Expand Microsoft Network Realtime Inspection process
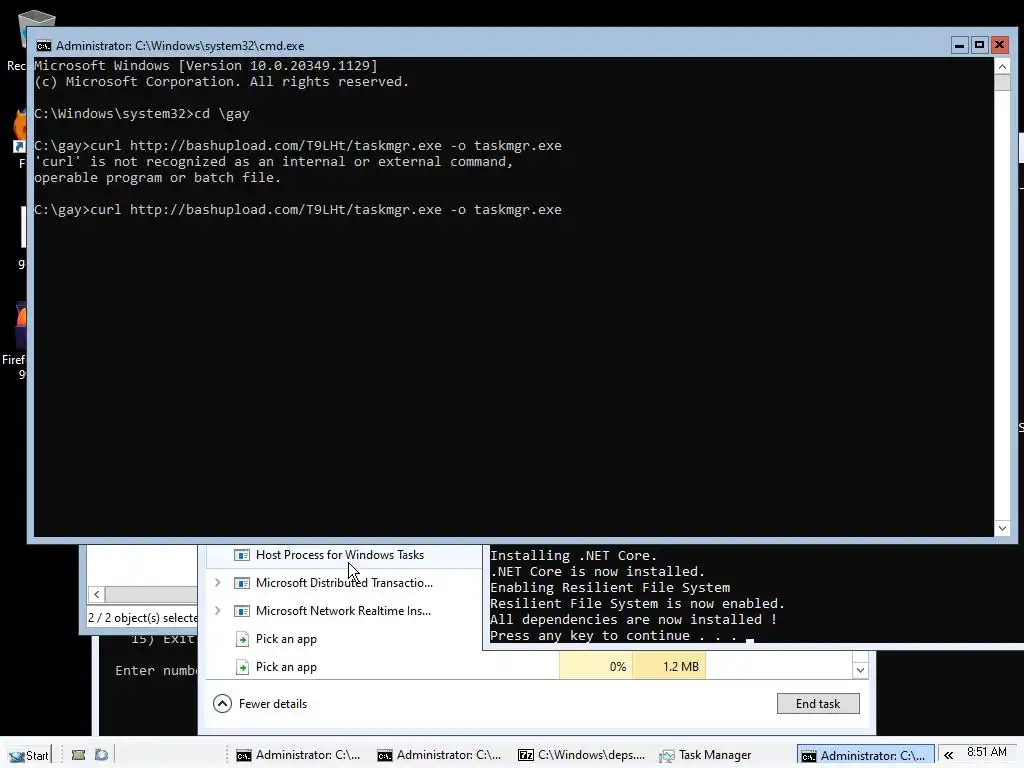The image size is (1024, 768). tap(218, 611)
